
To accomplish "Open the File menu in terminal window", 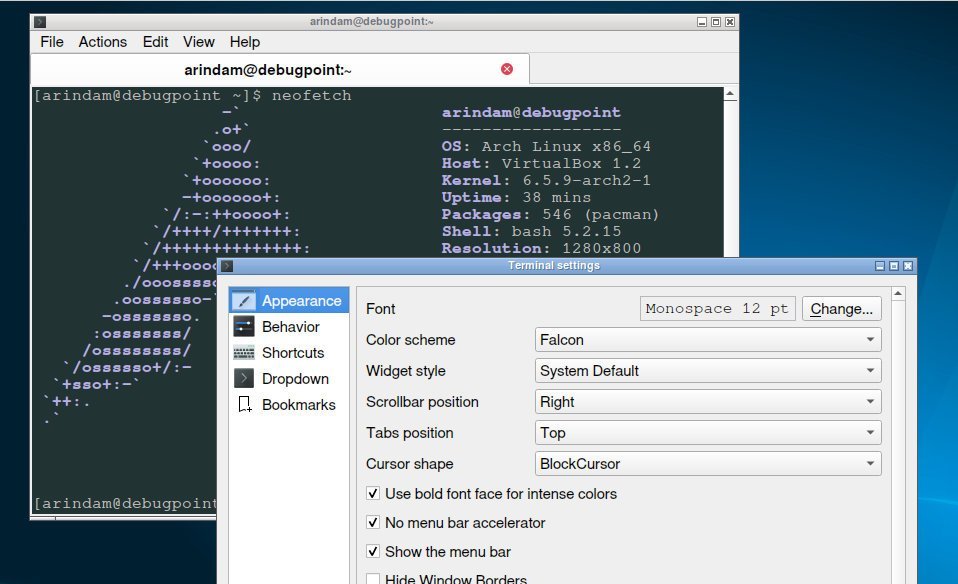I will (52, 42).
